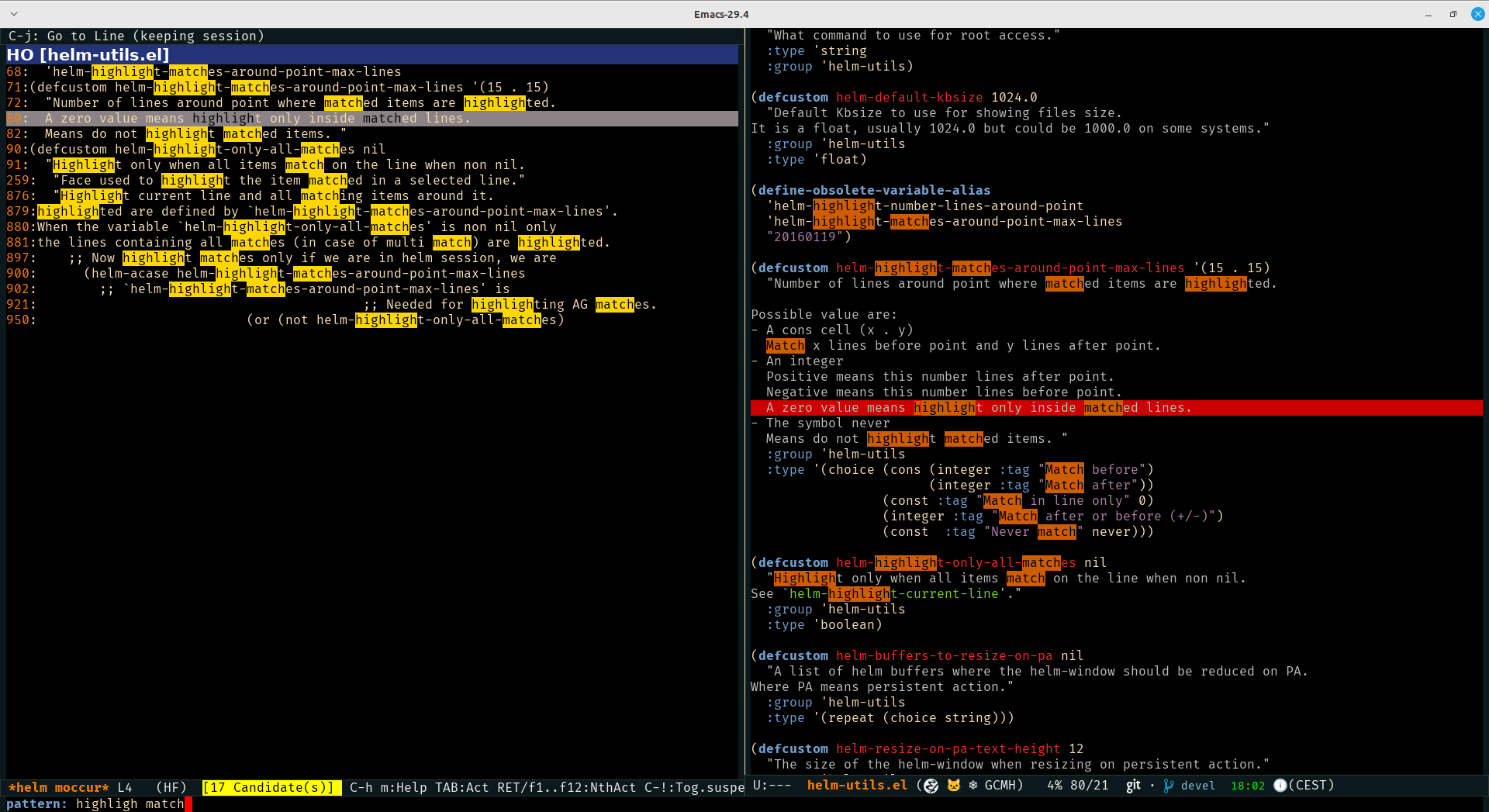Select candidate line 881 "the lines containing all matches"
Viewport: 1489px width, 812px height.
pos(372,242)
